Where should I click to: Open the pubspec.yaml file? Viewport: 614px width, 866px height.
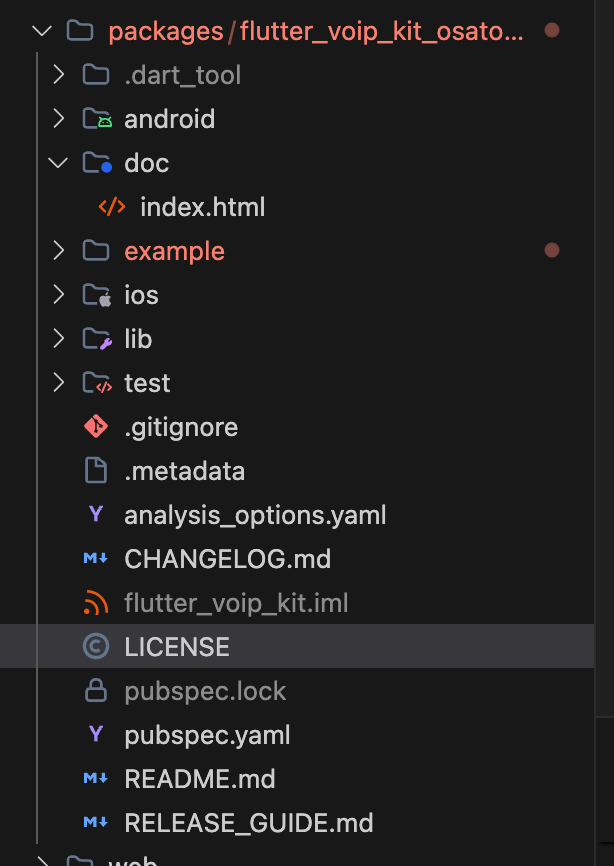(207, 735)
